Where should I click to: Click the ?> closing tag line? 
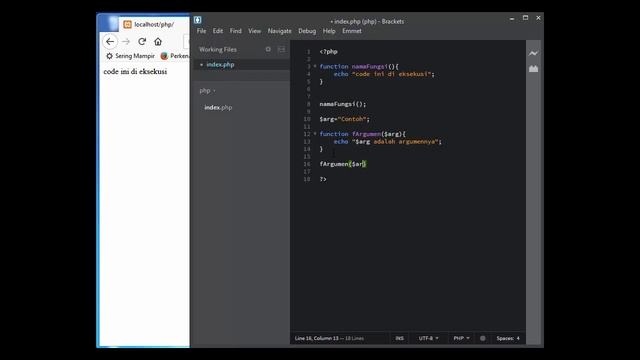323,179
